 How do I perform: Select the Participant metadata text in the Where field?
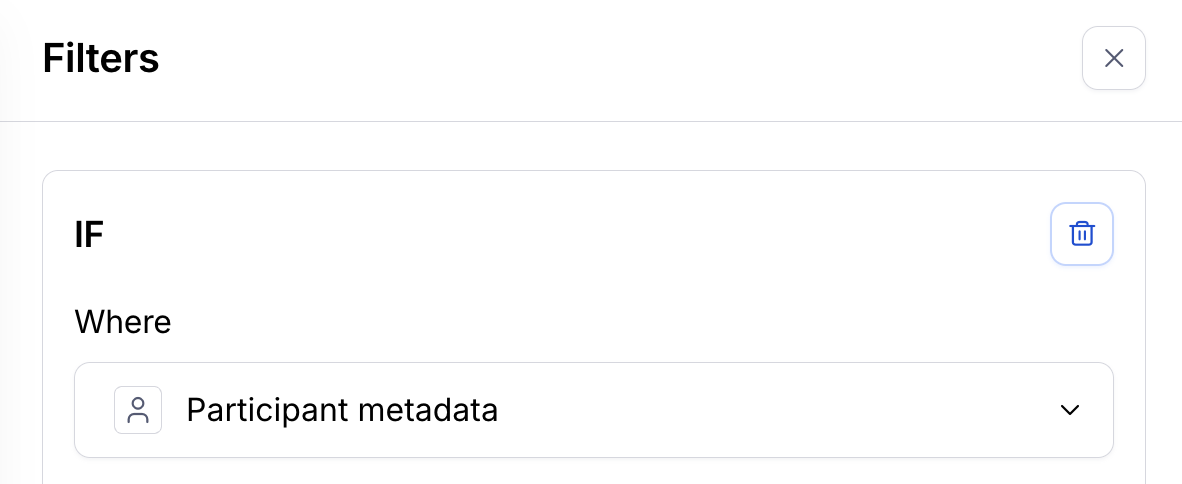pos(342,410)
